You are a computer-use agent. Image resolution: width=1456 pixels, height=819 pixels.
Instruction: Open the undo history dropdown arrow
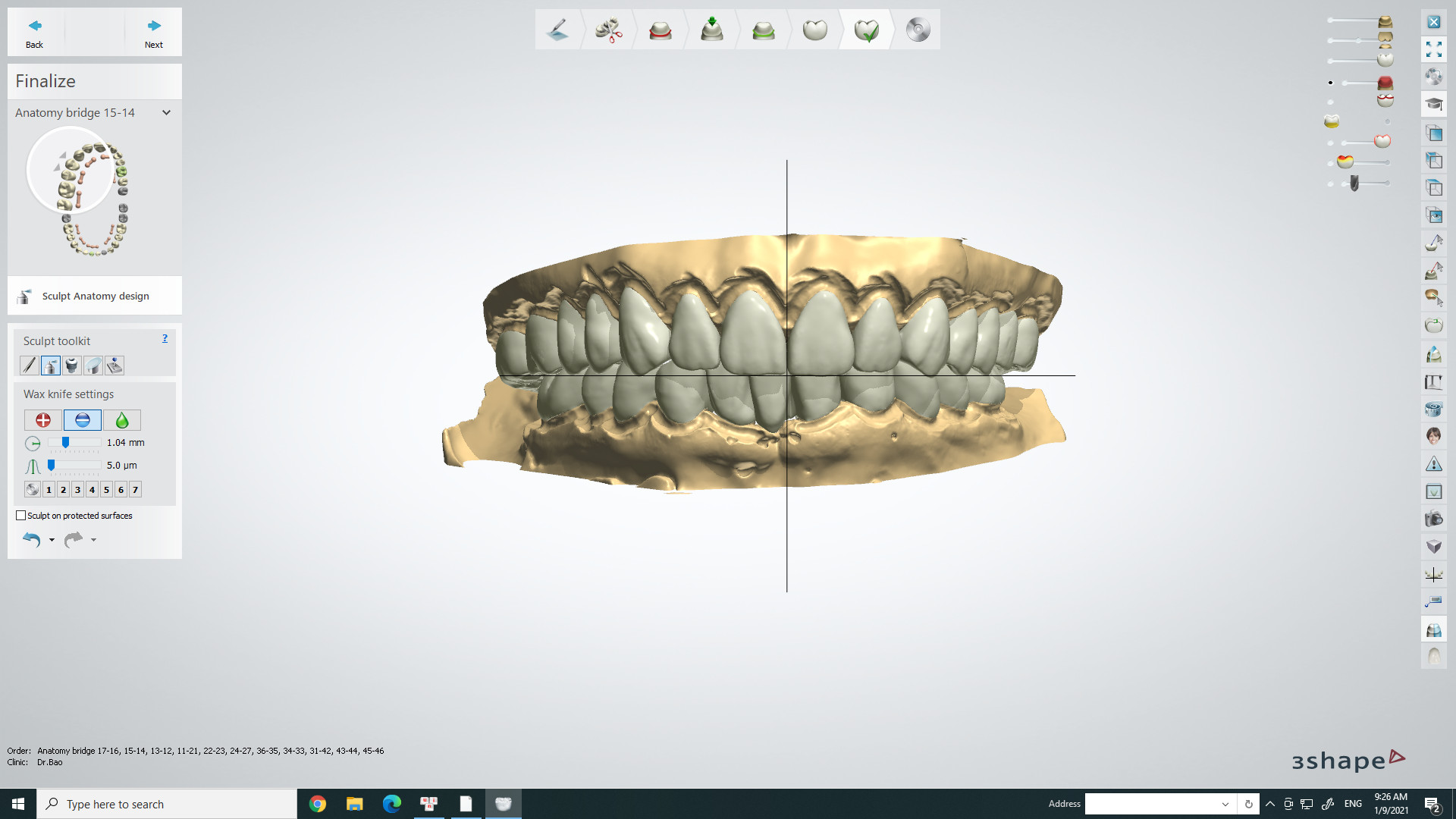click(52, 540)
